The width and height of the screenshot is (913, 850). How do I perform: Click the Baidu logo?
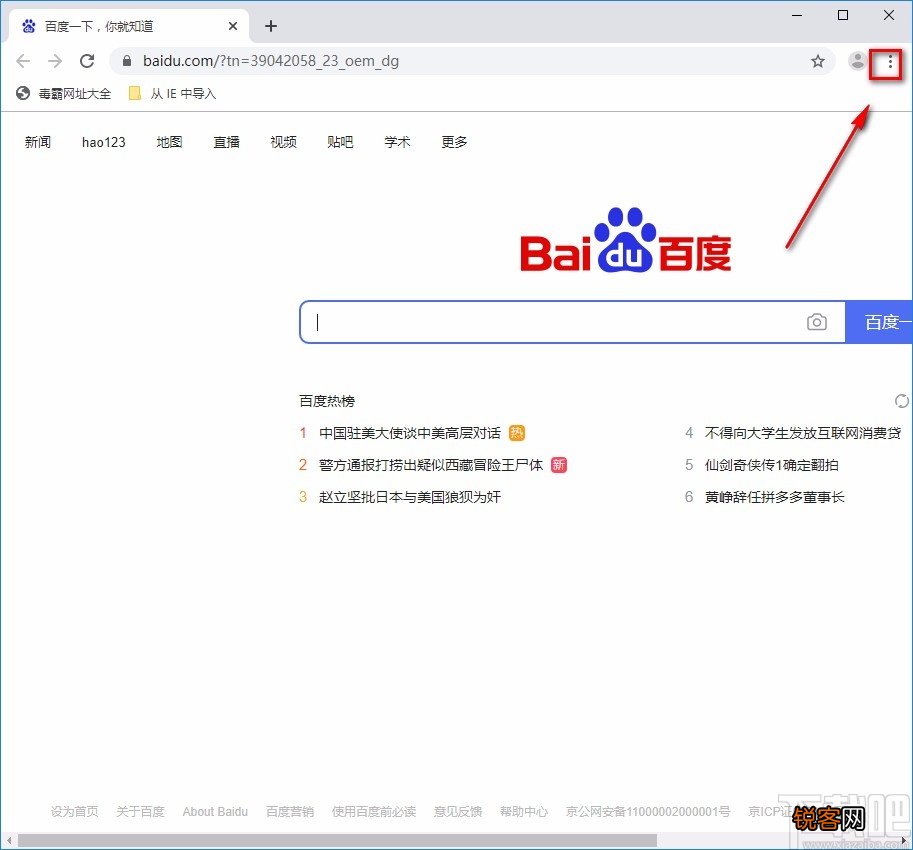click(625, 240)
